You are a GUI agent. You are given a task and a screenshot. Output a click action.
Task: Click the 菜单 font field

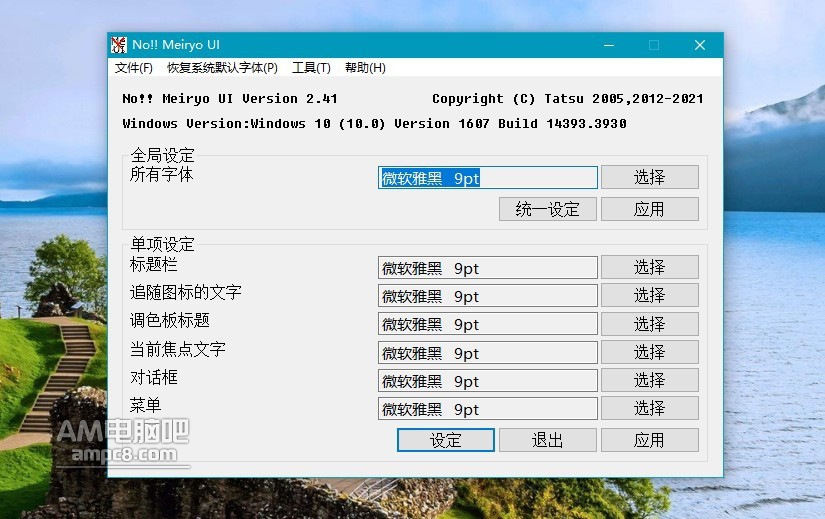coord(488,408)
